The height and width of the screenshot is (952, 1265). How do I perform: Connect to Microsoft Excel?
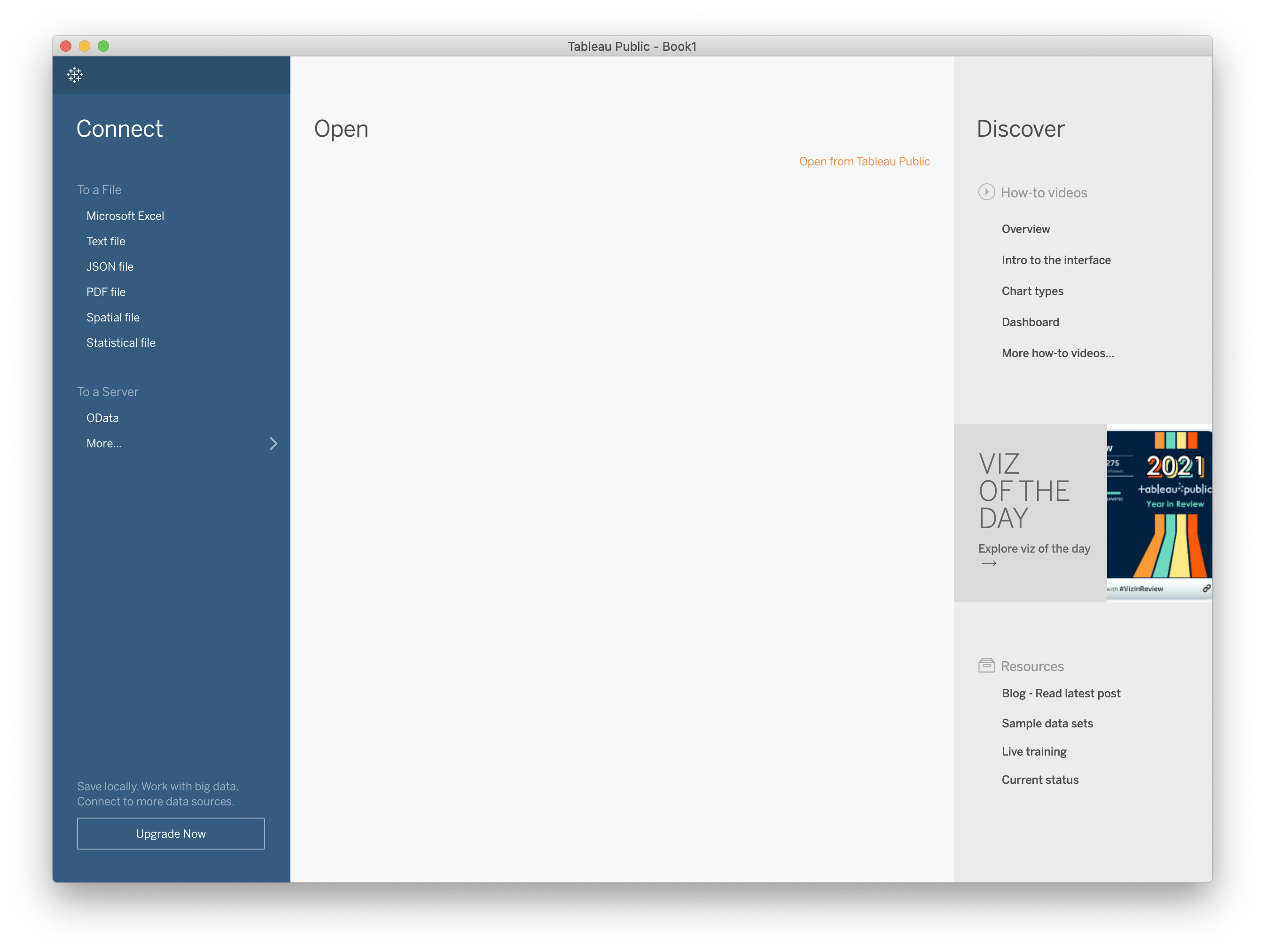(x=125, y=216)
